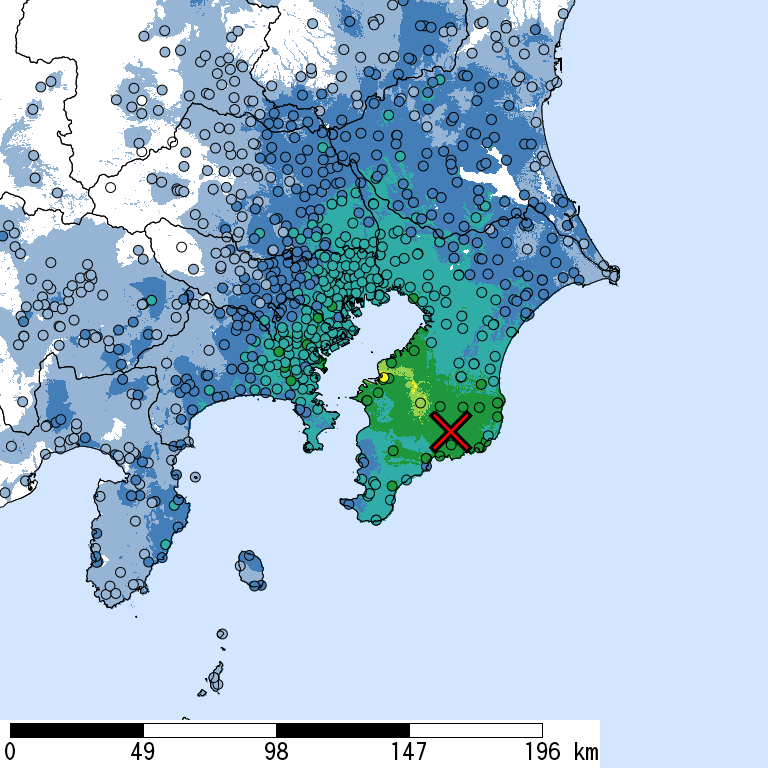Click the "147" scale bar label
Viewport: 768px width, 768px height.
409,751
